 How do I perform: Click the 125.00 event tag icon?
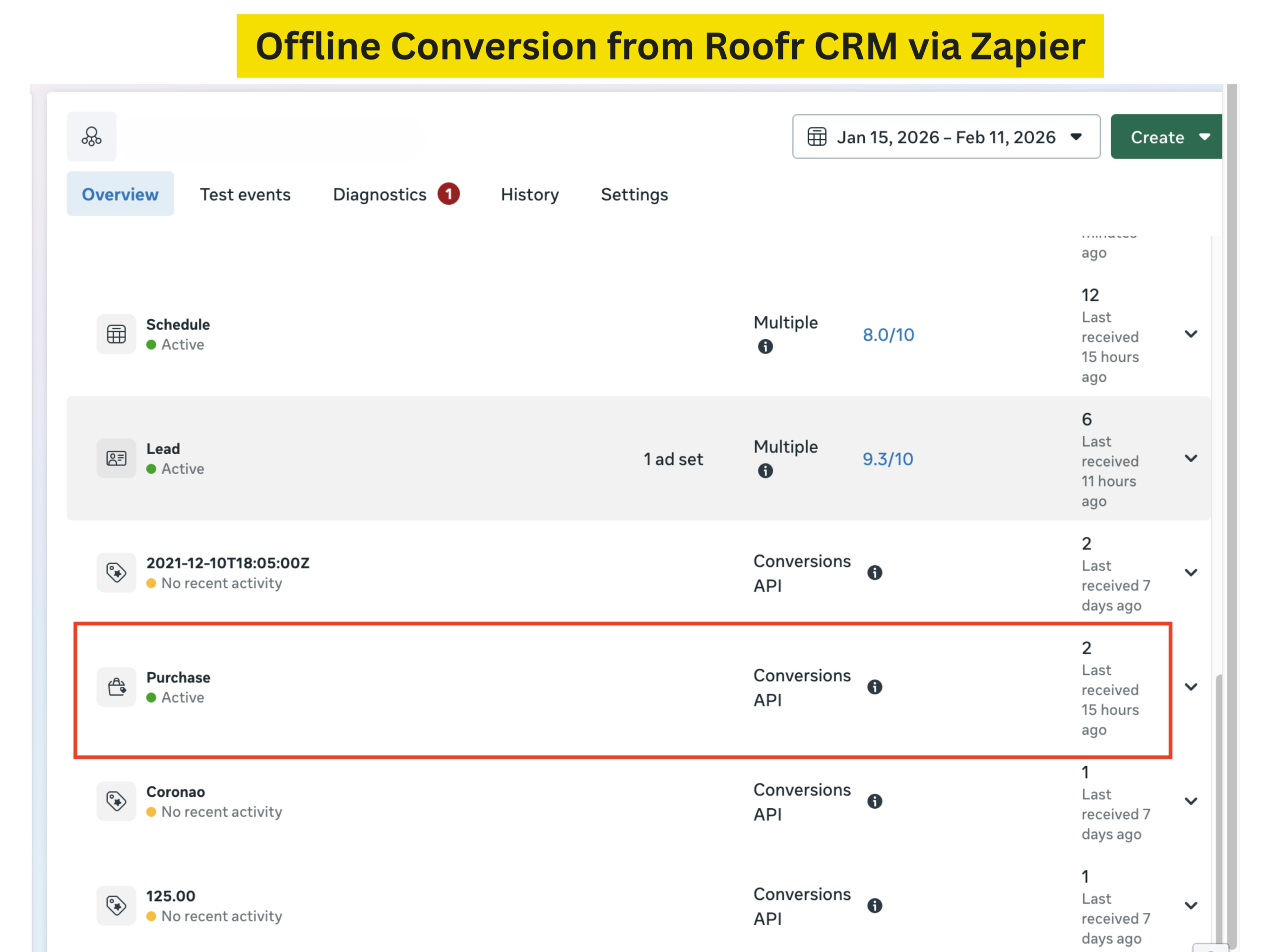pos(116,905)
